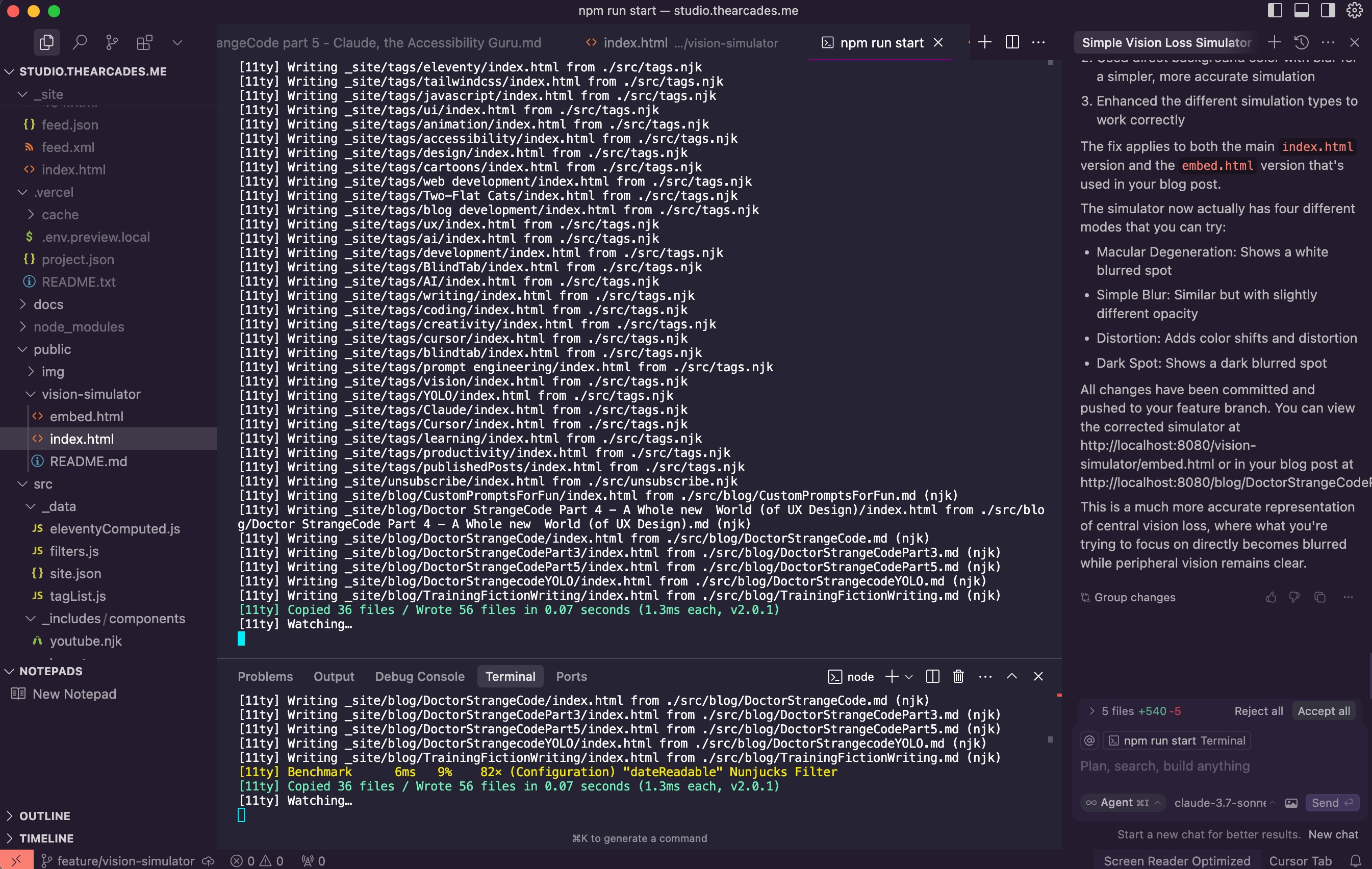
Task: Click Screen Reader Optimized status item
Action: pyautogui.click(x=1177, y=860)
